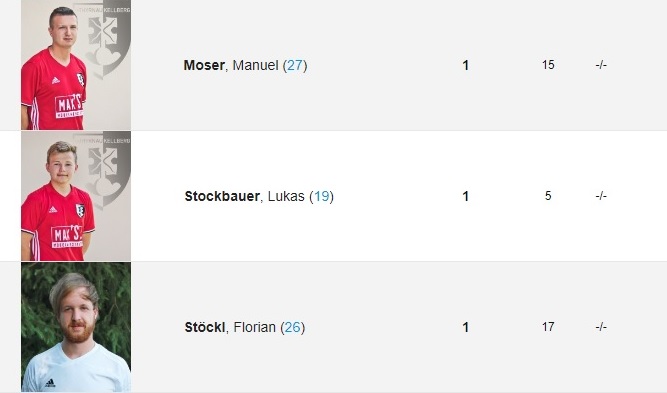Select first name Lukas in Stockbauer row
667x393 pixels.
(x=286, y=196)
